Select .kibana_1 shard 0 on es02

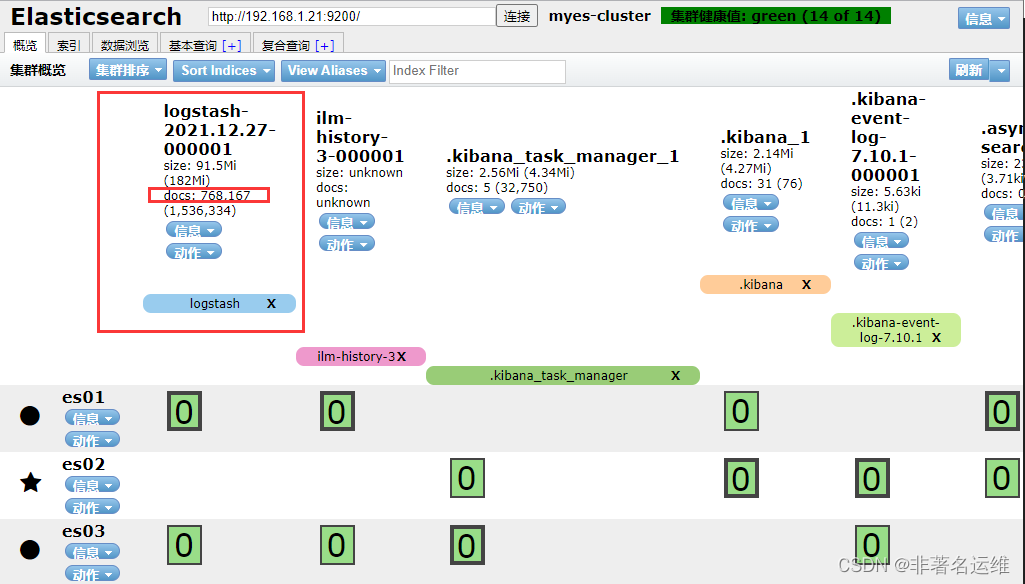741,478
